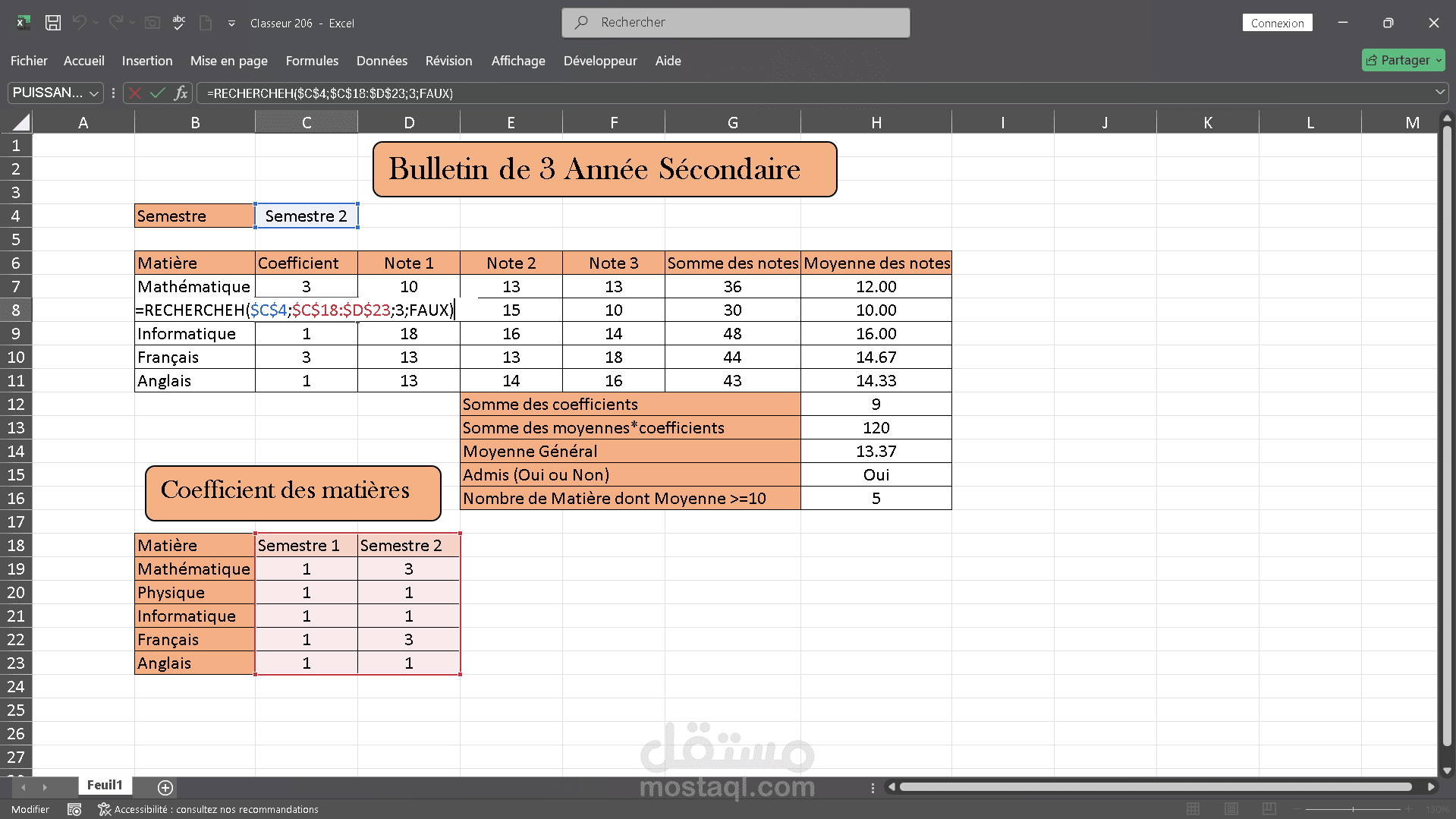Image resolution: width=1456 pixels, height=819 pixels.
Task: Click the scroll down arrow of the vertical scrollbar
Action: pos(1447,770)
